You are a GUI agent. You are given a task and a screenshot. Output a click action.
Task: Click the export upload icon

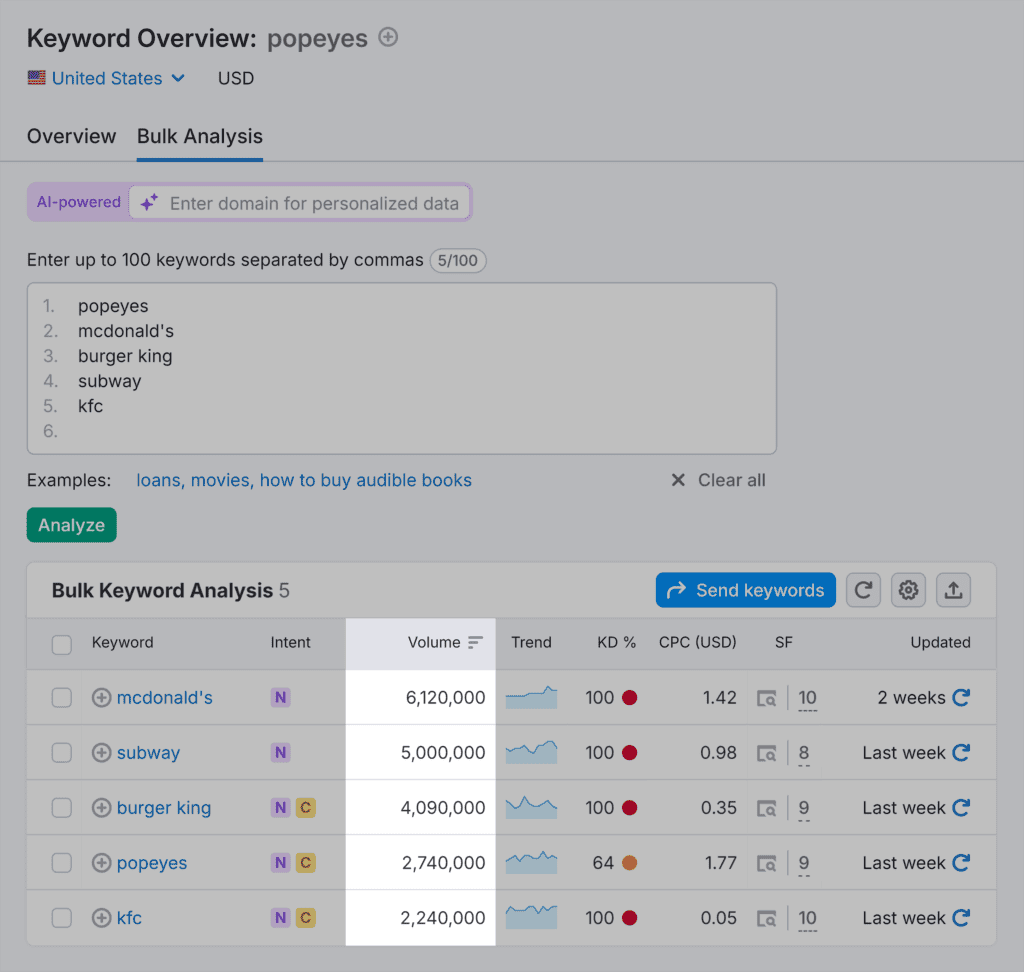click(953, 590)
